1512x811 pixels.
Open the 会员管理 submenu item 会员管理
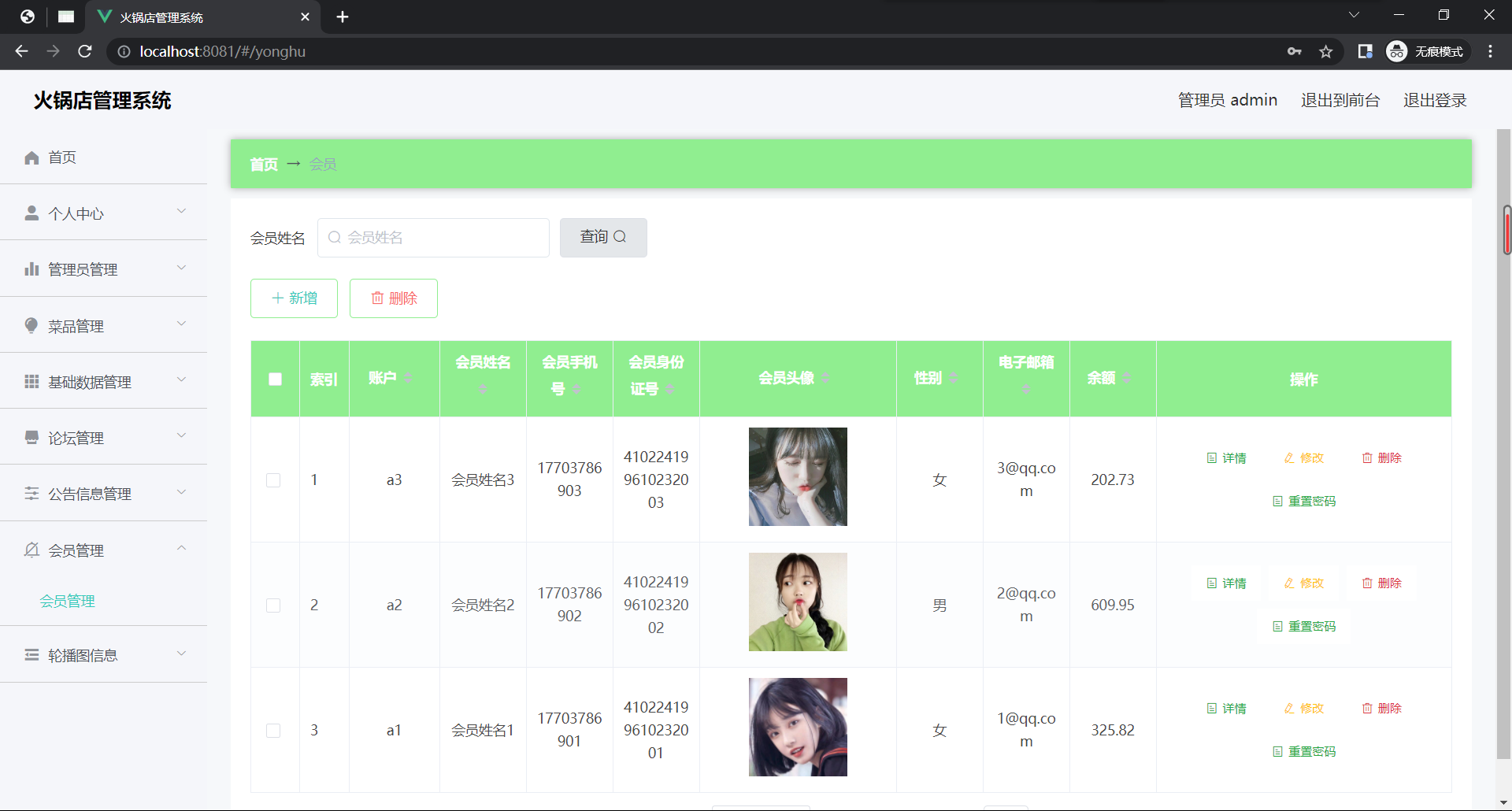[x=67, y=601]
